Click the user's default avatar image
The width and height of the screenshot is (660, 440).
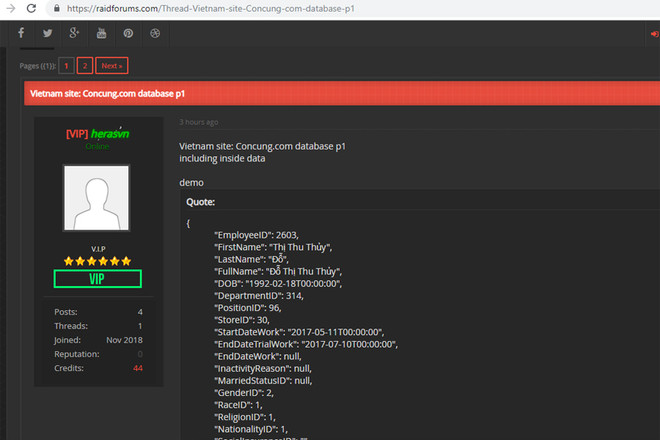point(97,198)
